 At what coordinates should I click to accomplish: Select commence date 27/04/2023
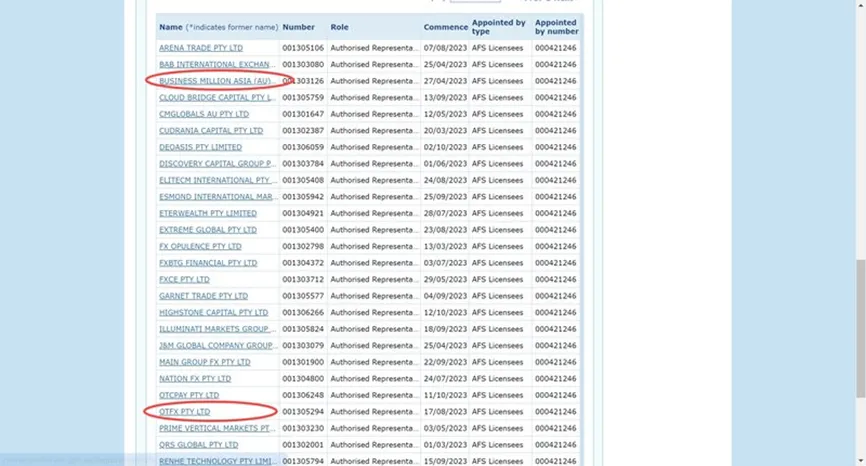click(x=445, y=81)
